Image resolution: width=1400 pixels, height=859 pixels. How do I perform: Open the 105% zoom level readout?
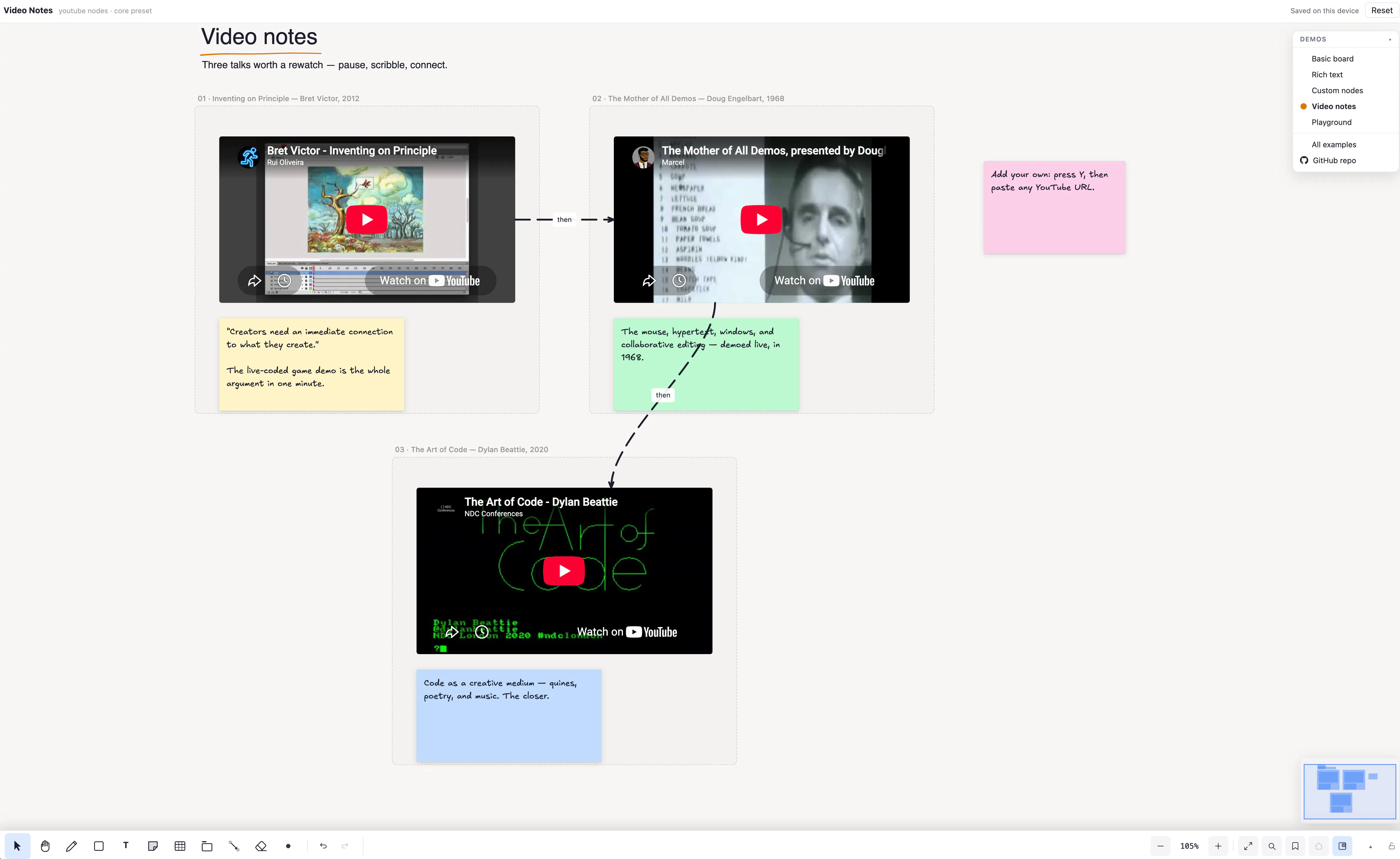tap(1189, 846)
